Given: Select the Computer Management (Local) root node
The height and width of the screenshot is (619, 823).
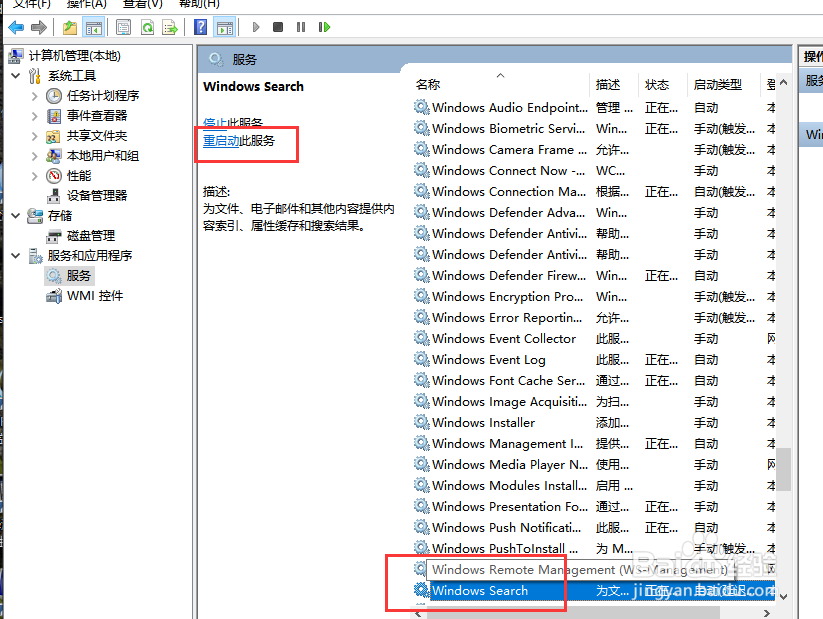Looking at the screenshot, I should [x=75, y=56].
